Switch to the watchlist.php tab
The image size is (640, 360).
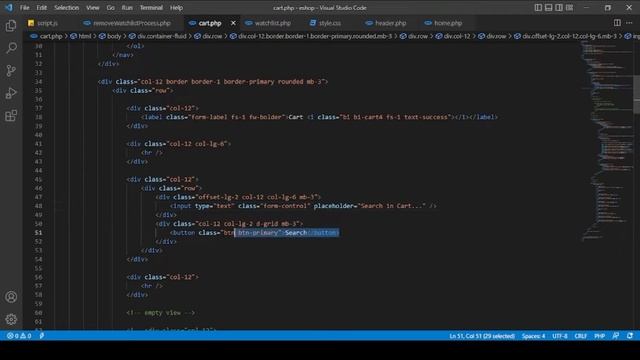coord(272,23)
